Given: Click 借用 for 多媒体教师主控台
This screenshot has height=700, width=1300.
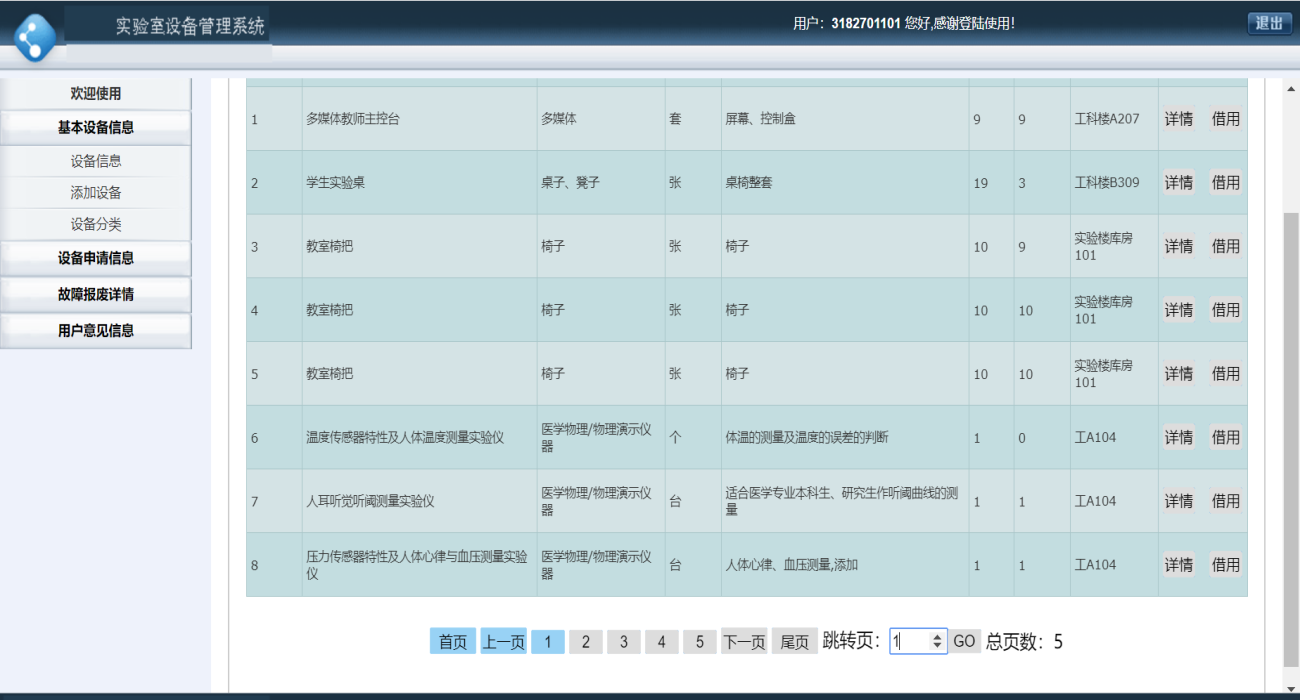Looking at the screenshot, I should [1226, 119].
